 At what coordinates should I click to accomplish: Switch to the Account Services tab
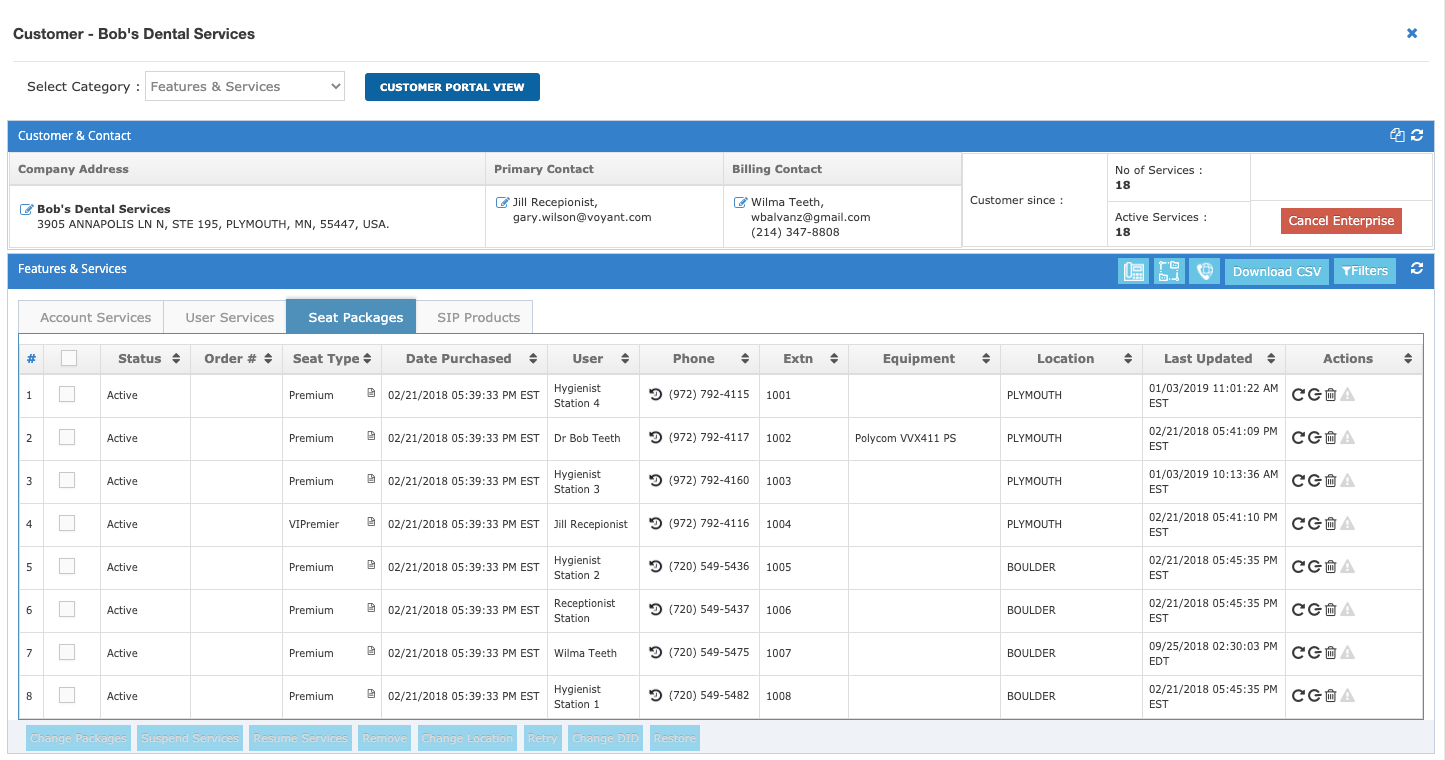(95, 318)
